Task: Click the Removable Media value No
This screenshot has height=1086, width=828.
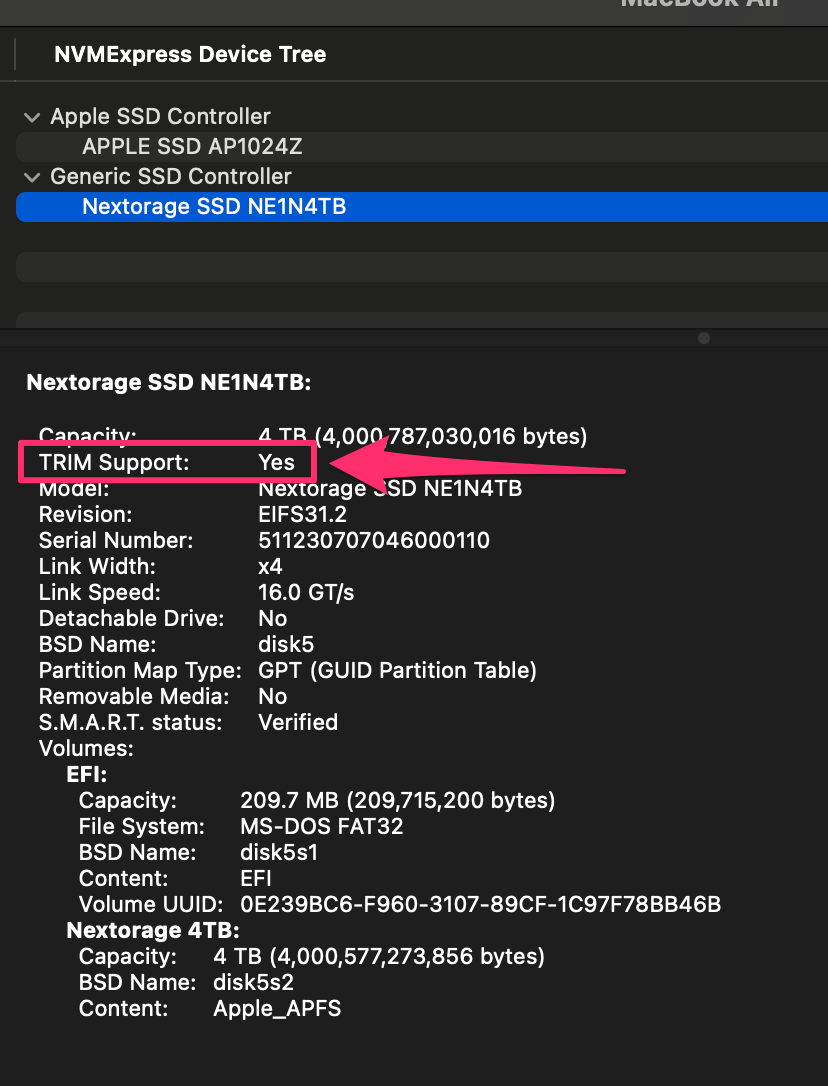Action: tap(272, 696)
